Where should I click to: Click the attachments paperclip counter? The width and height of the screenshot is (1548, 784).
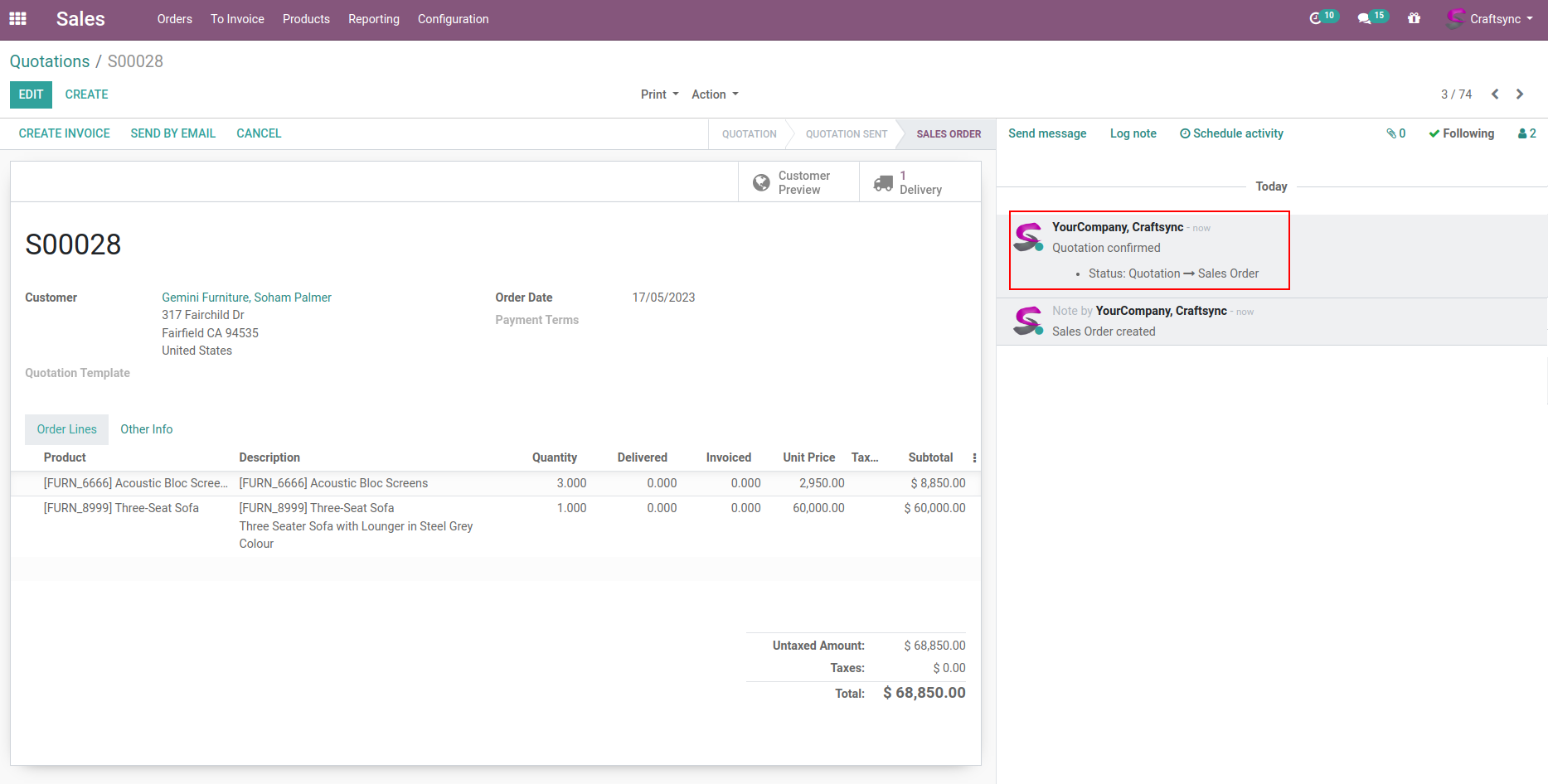pos(1395,133)
